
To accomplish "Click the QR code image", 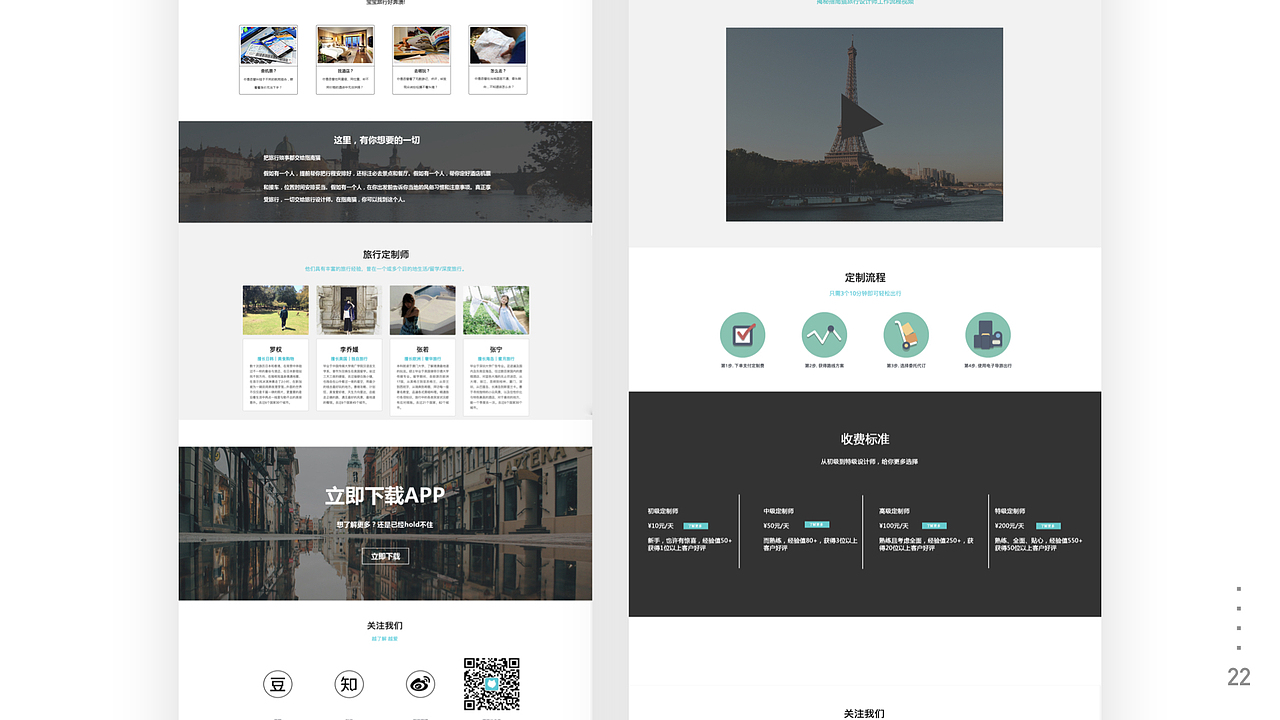I will (491, 685).
